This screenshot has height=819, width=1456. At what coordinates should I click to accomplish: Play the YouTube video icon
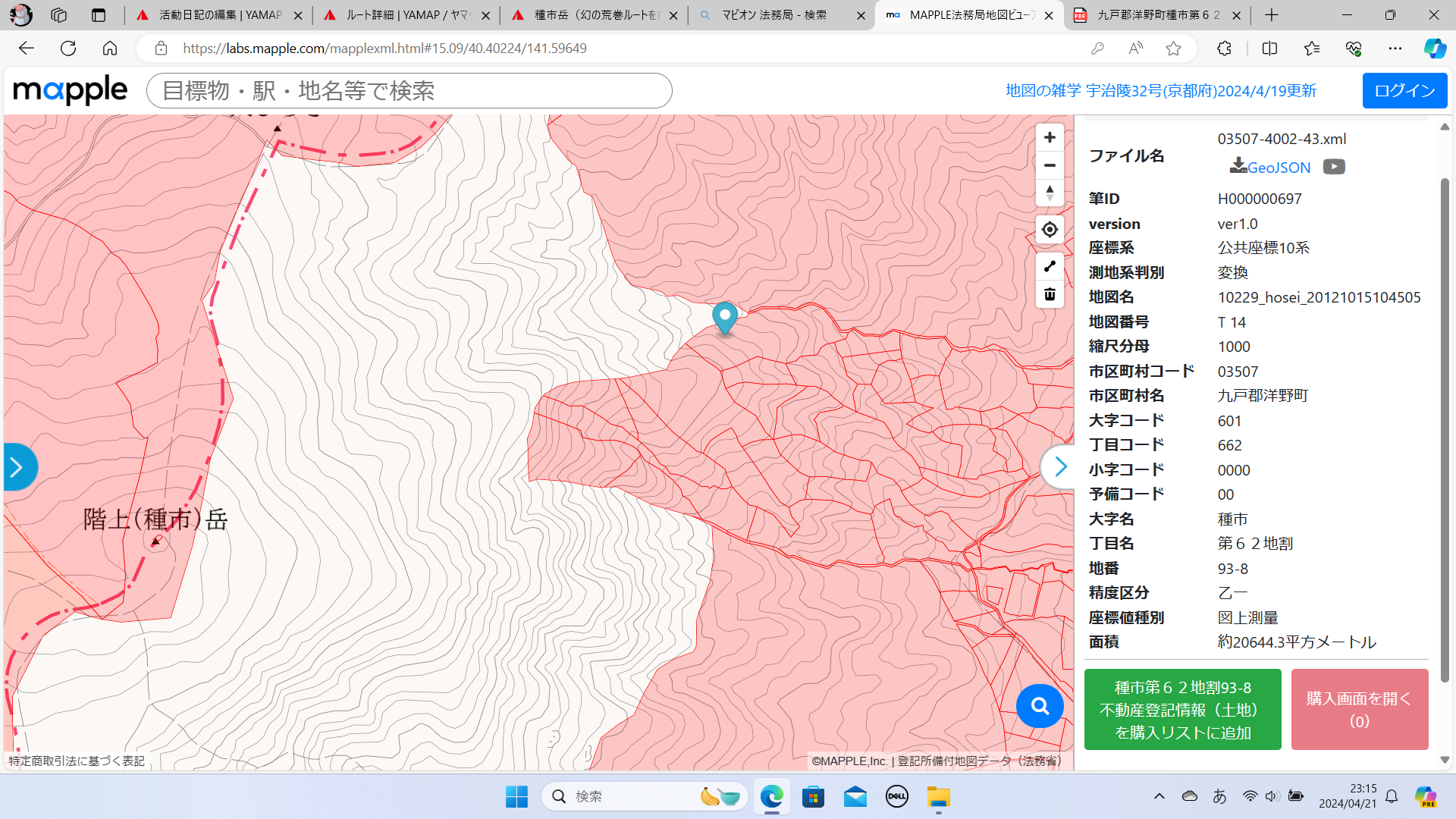click(1334, 167)
